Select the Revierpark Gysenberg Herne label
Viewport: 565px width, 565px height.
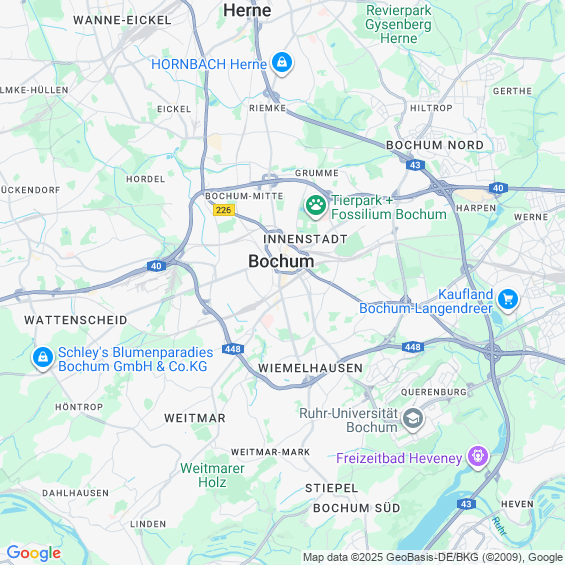pos(398,24)
